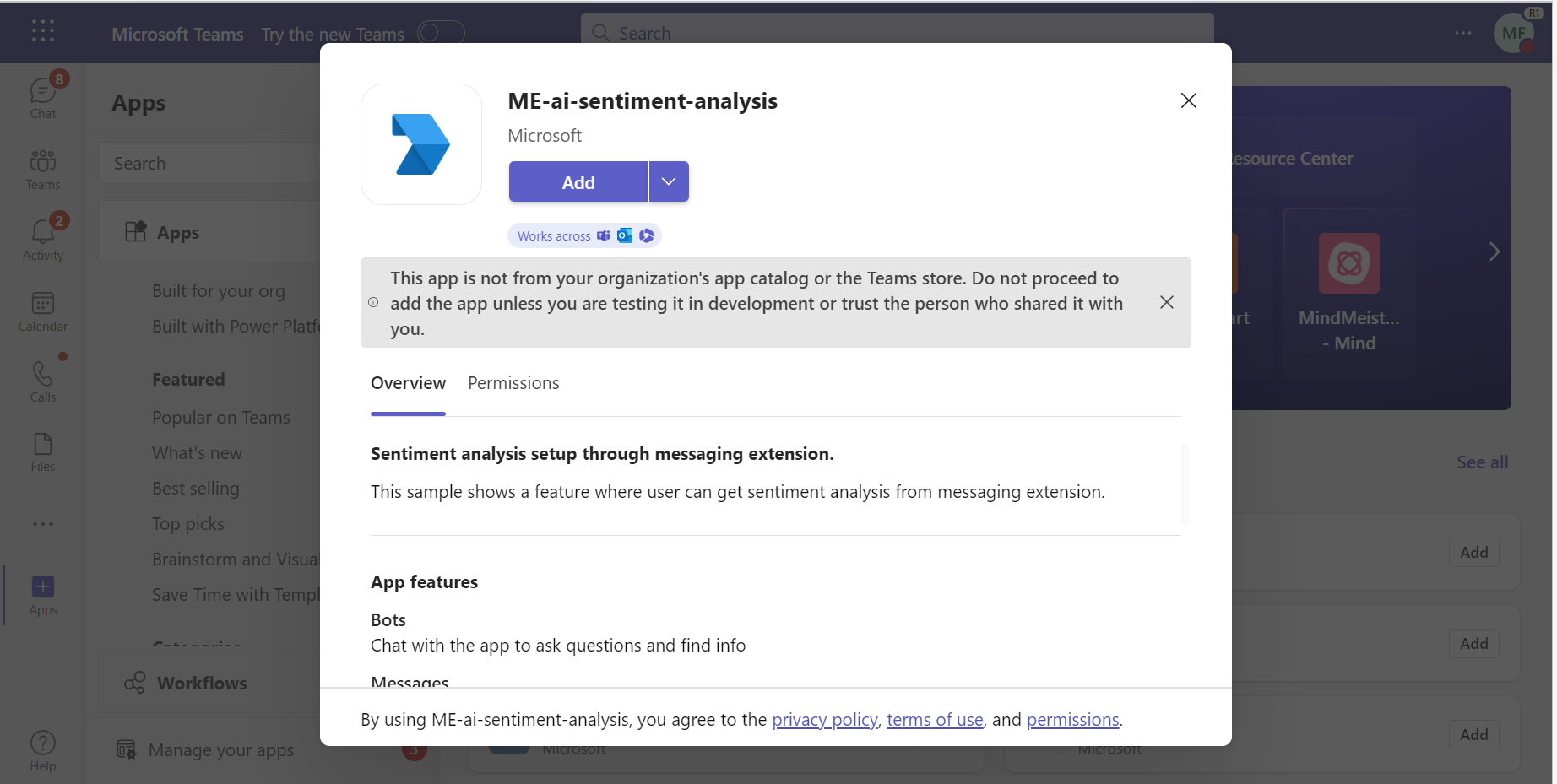
Task: Open Apps store icon in left rail
Action: coord(43,595)
